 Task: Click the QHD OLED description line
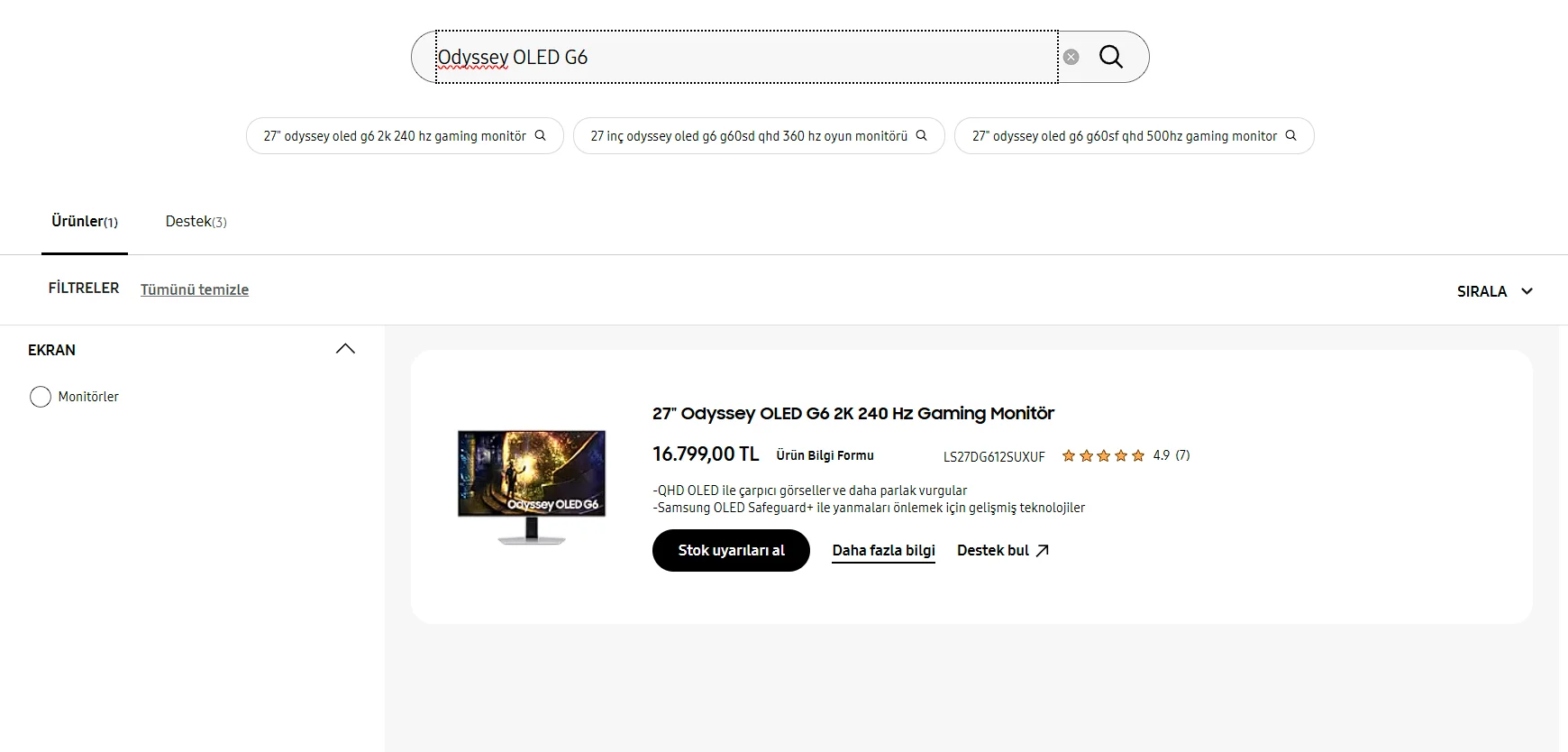coord(809,491)
